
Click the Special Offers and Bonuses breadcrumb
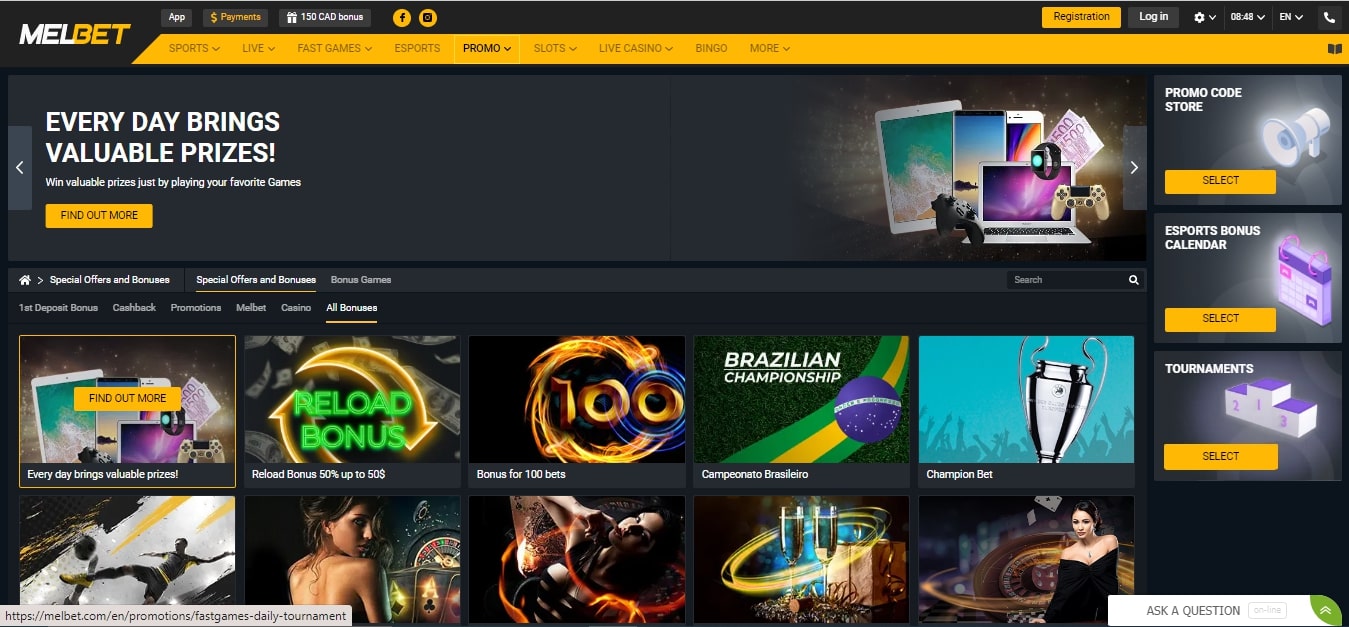point(110,280)
